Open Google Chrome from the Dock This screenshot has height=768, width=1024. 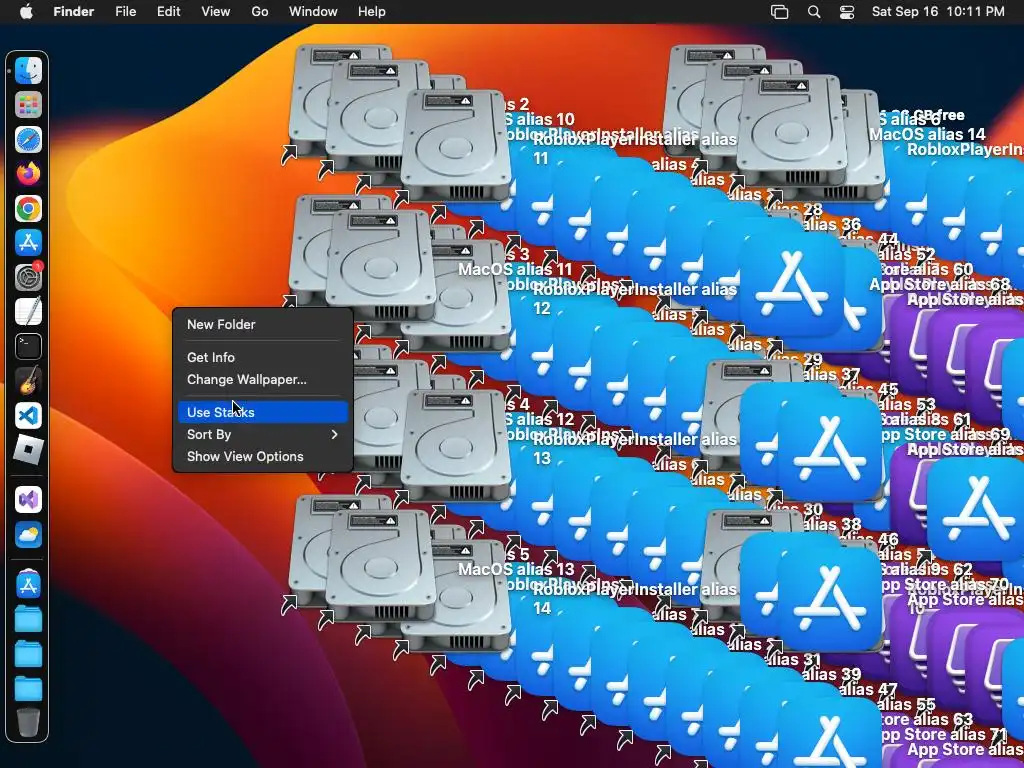pos(28,209)
